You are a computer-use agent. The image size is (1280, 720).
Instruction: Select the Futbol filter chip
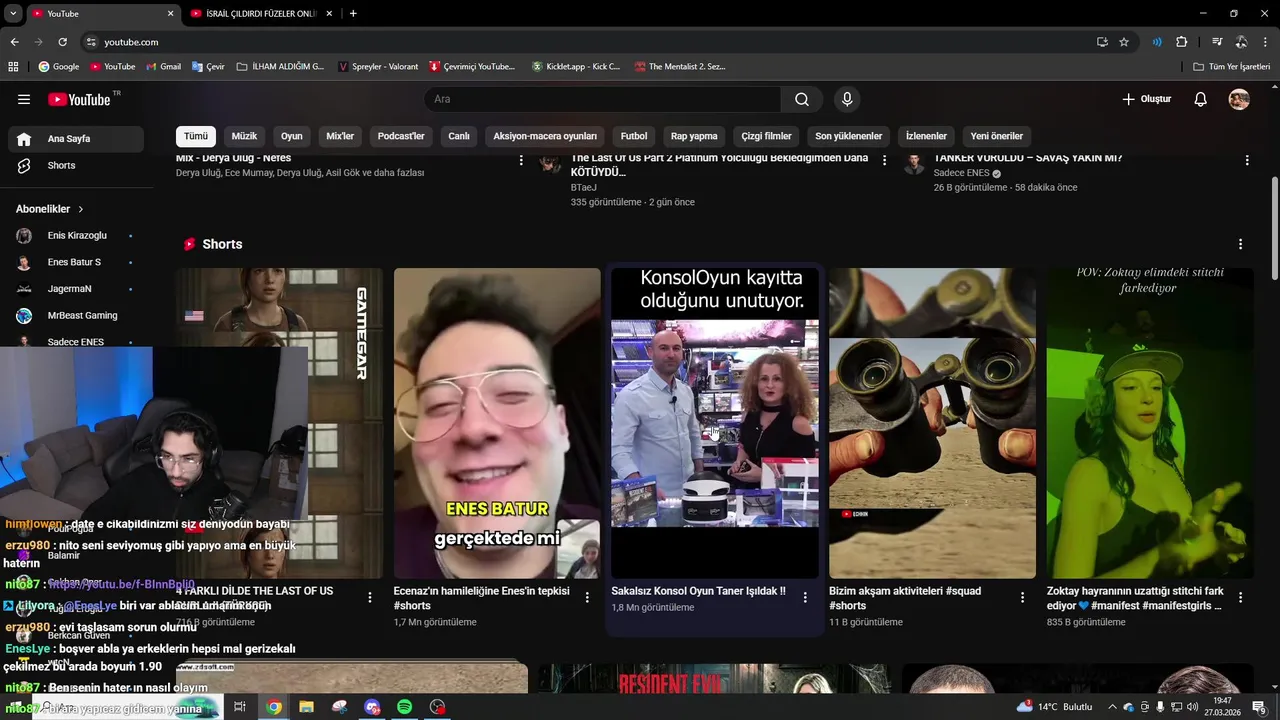click(634, 136)
